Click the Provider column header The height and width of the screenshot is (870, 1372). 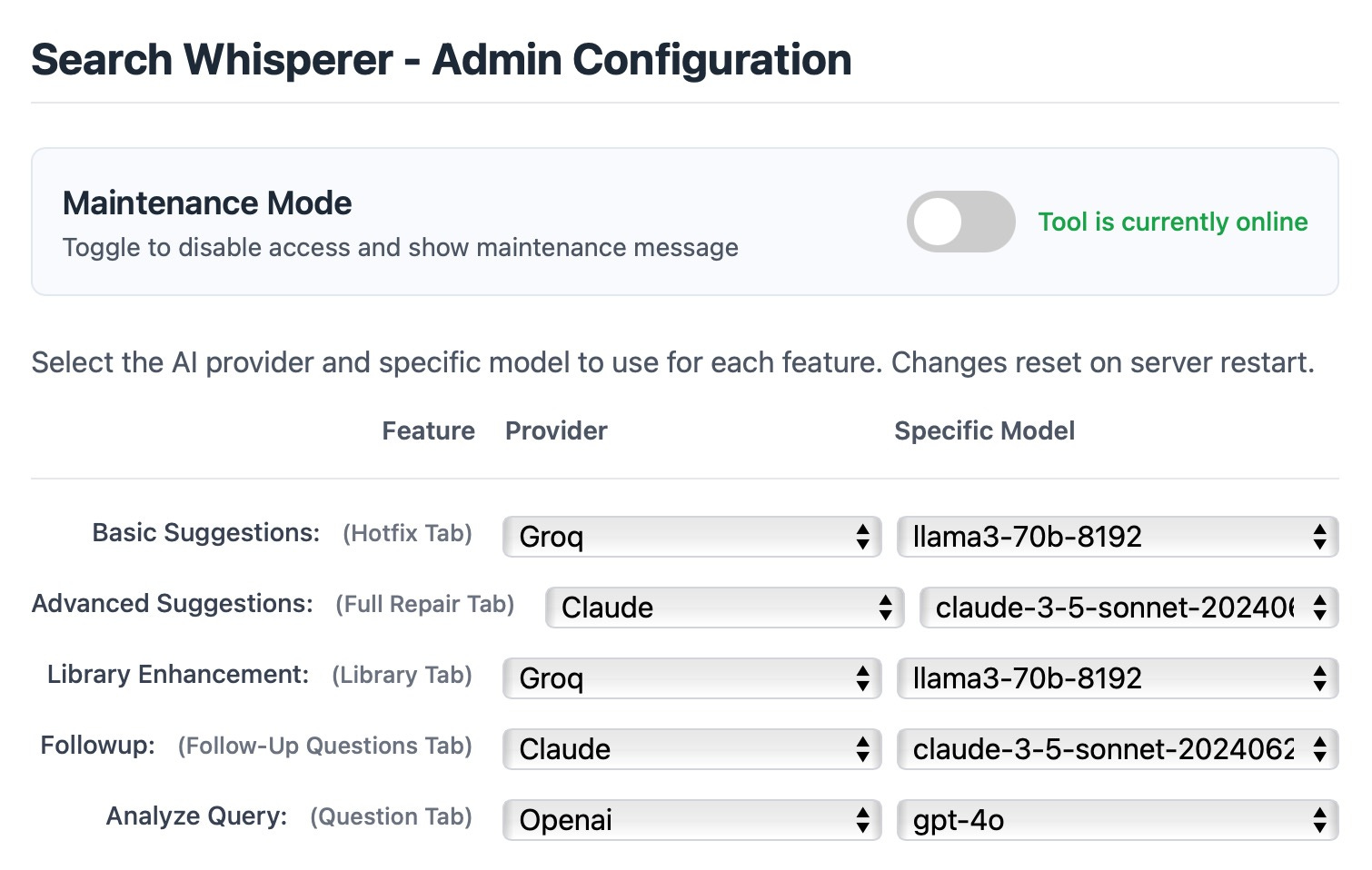pyautogui.click(x=555, y=430)
